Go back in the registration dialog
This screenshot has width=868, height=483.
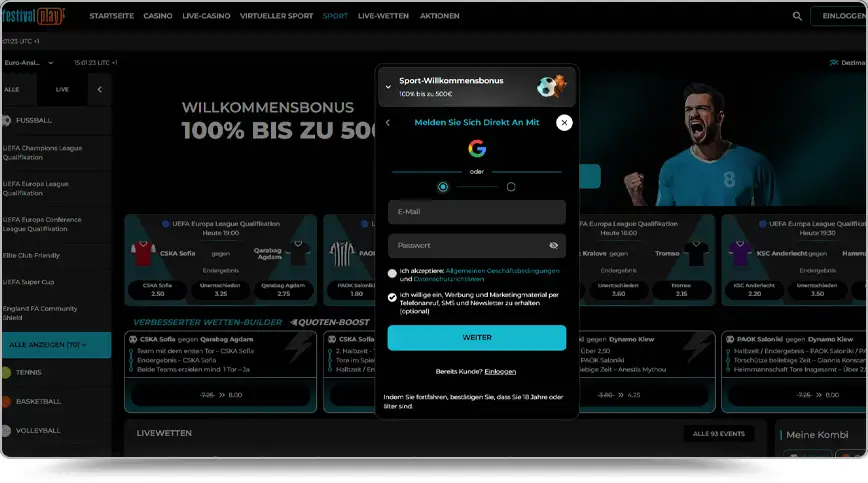tap(388, 123)
